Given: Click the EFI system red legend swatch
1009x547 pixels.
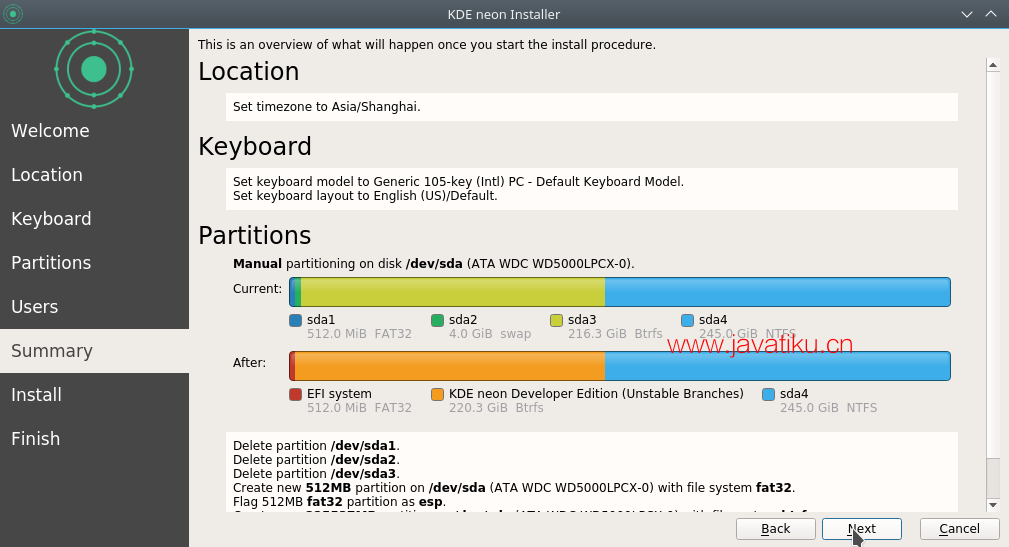Looking at the screenshot, I should pos(295,394).
